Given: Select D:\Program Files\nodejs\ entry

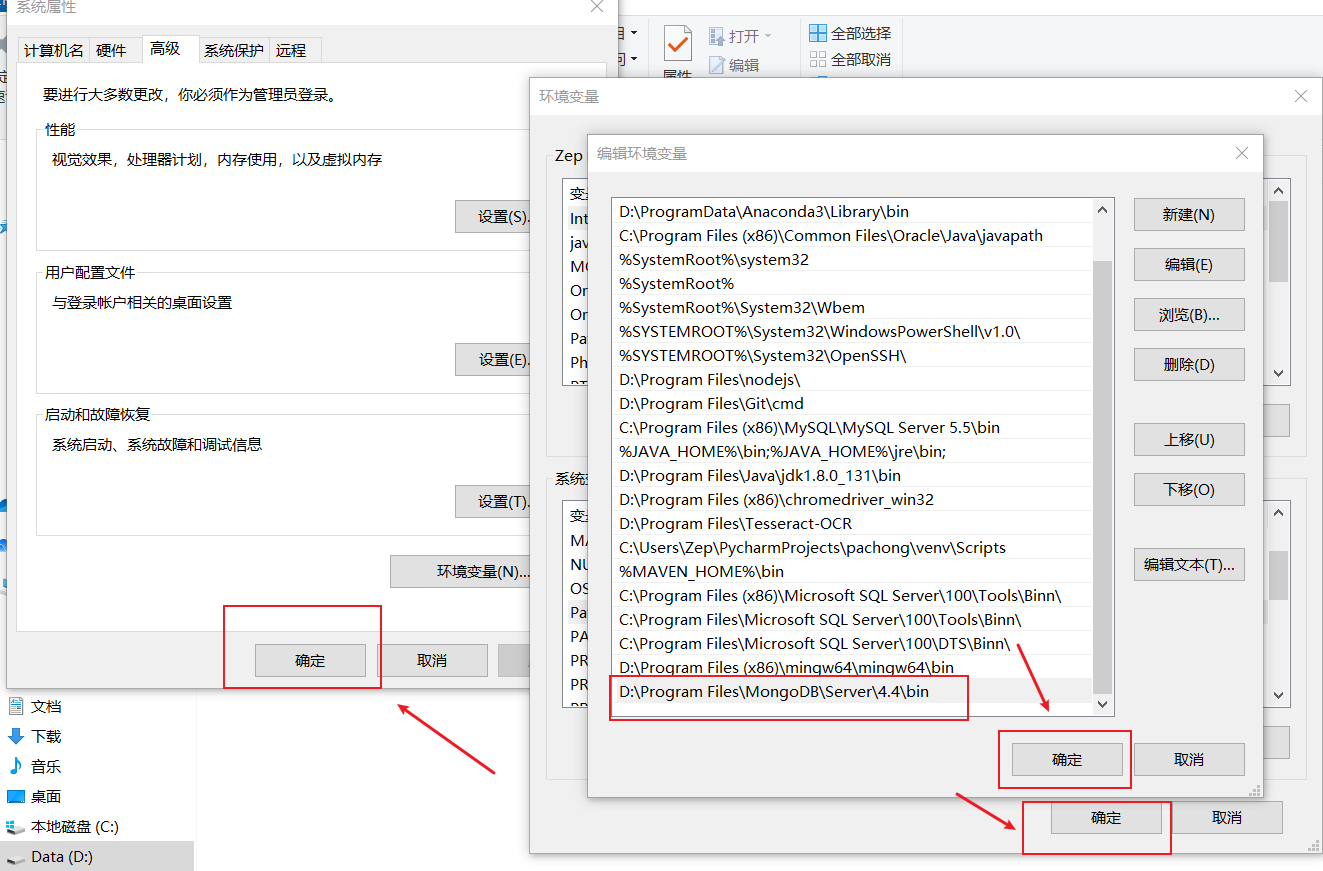Looking at the screenshot, I should pos(852,379).
